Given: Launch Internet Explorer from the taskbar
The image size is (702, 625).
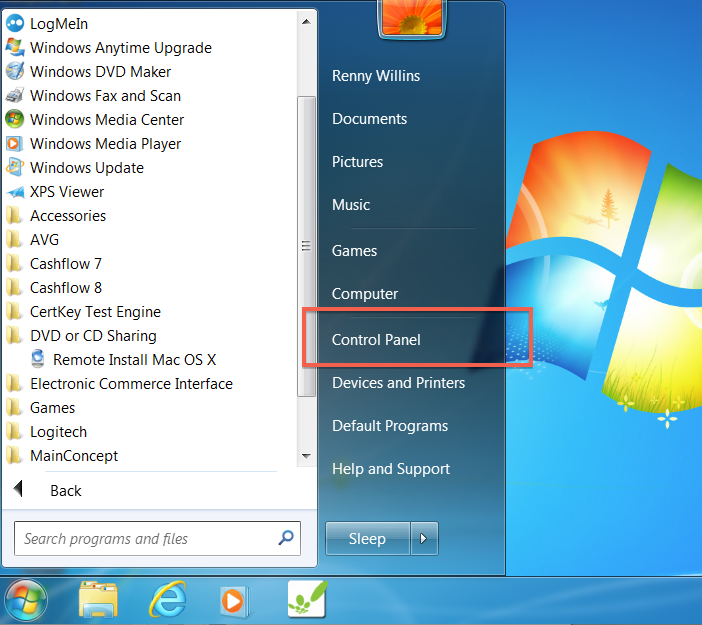Looking at the screenshot, I should (168, 599).
